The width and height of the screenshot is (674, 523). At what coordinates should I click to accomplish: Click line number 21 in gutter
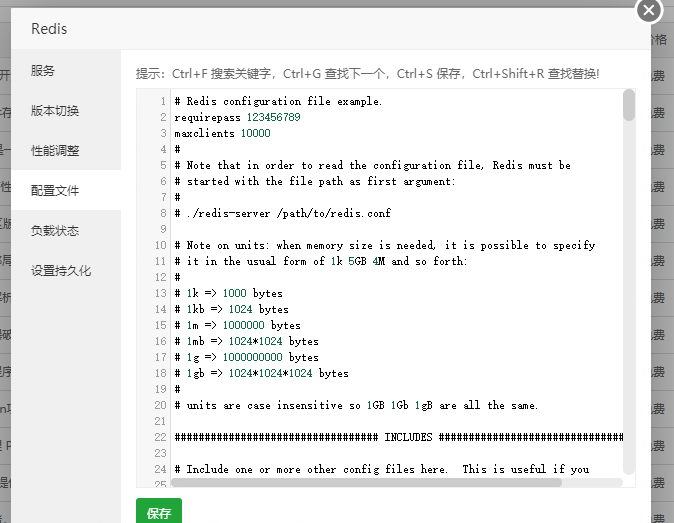[x=160, y=421]
